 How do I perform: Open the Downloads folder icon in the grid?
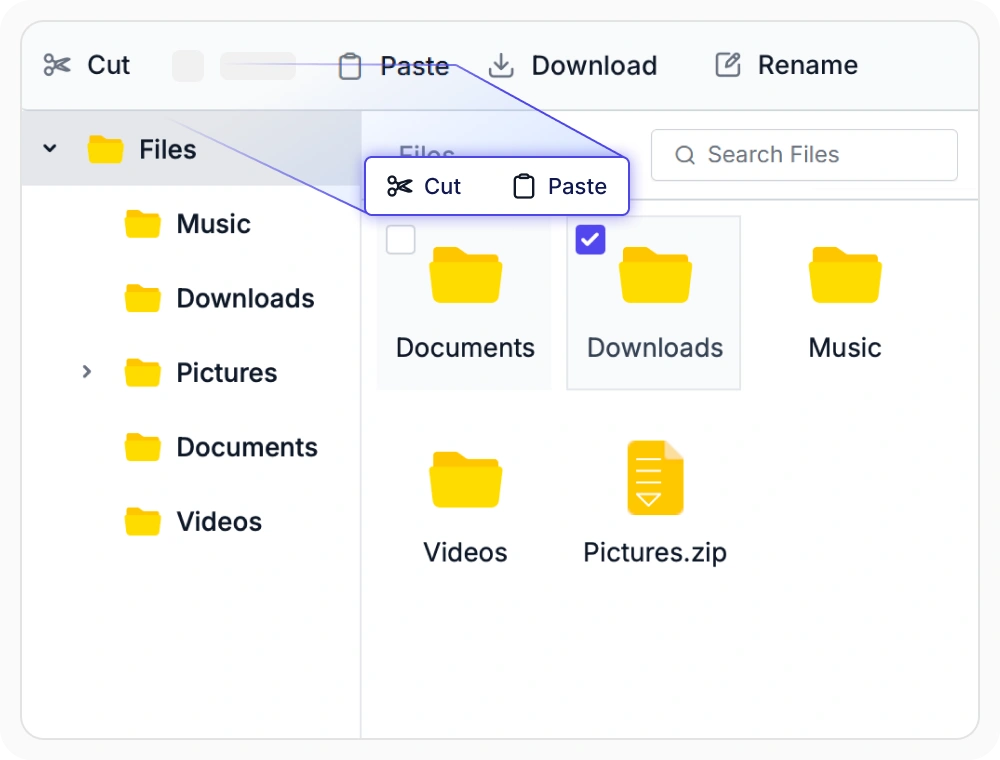(x=655, y=275)
